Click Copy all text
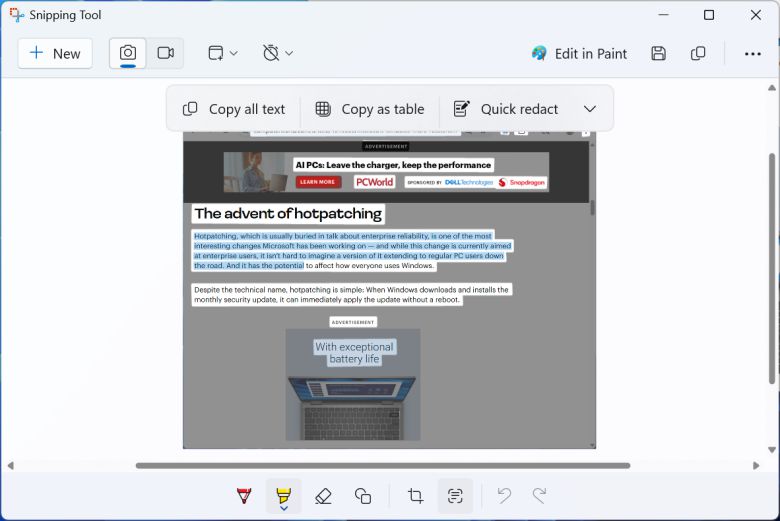The width and height of the screenshot is (780, 521). click(234, 109)
